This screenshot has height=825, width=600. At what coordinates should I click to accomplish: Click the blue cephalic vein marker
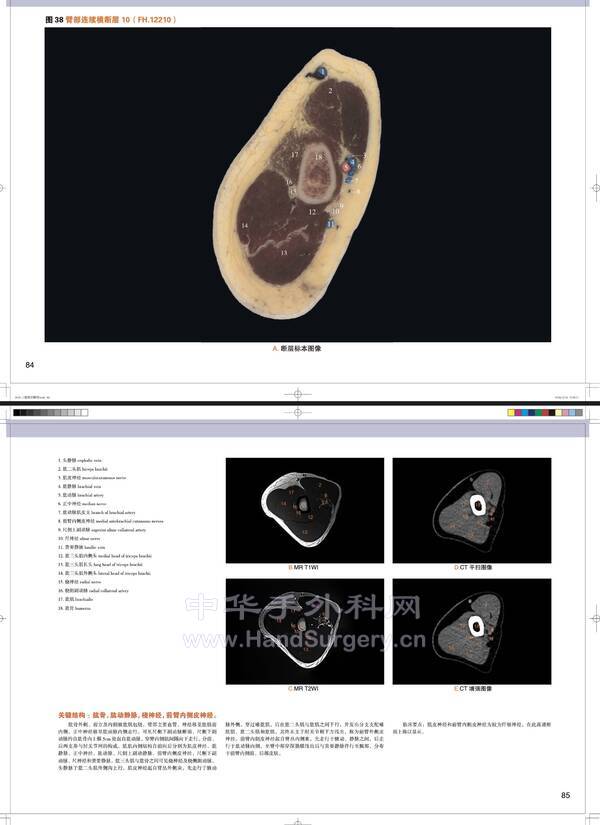point(318,72)
